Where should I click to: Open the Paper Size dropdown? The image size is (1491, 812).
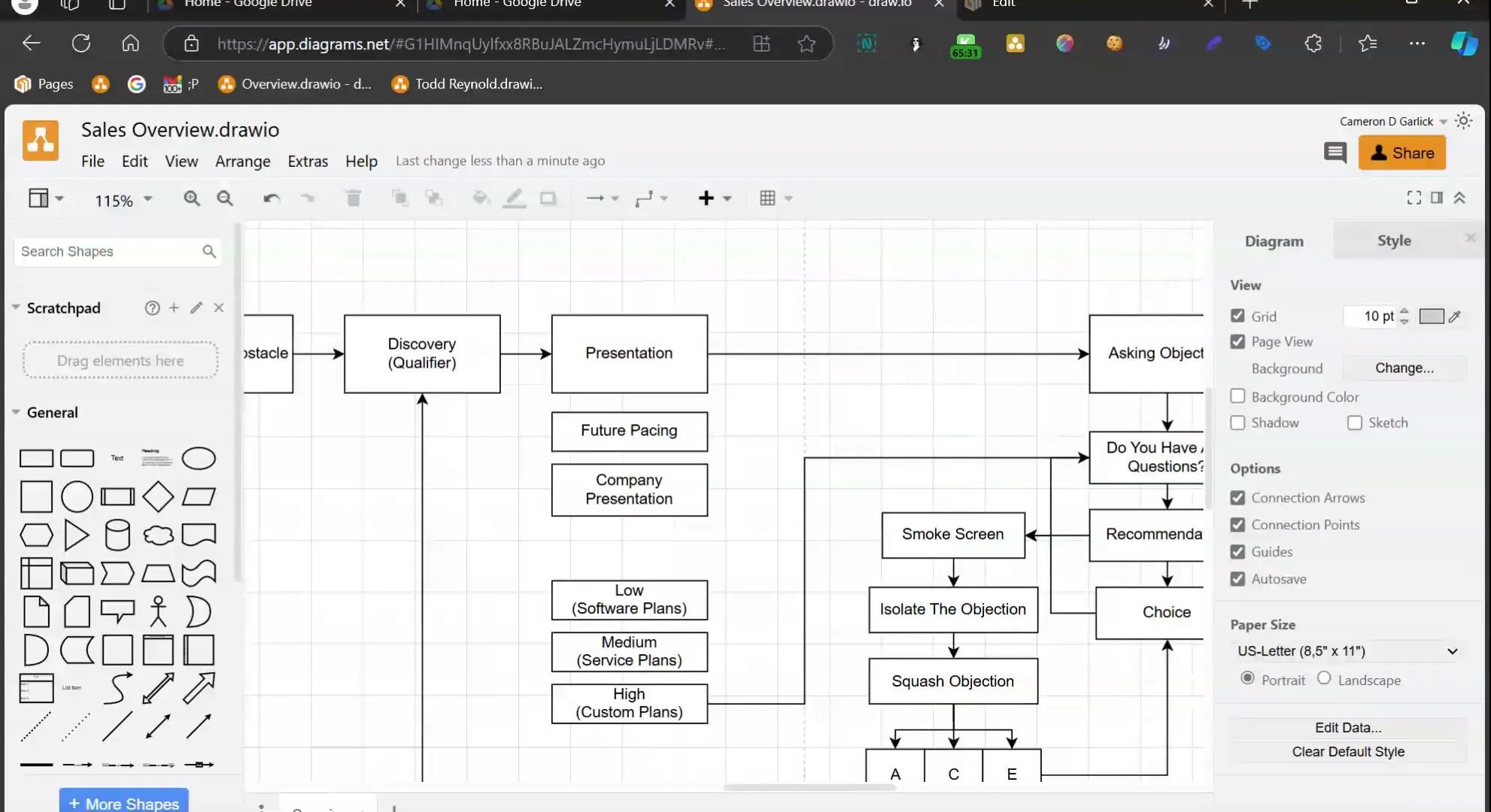pos(1347,650)
